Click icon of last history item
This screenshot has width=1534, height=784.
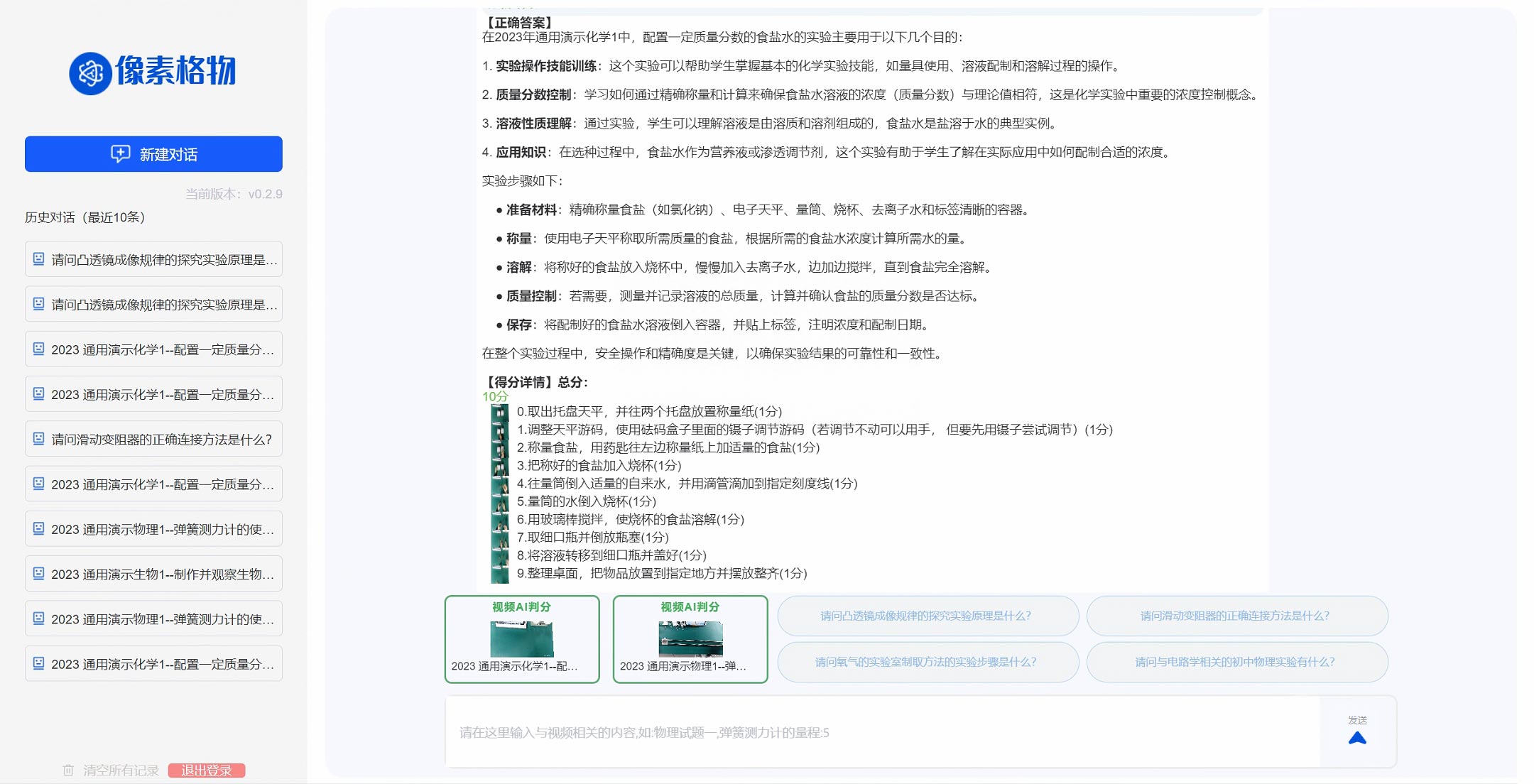coord(39,663)
